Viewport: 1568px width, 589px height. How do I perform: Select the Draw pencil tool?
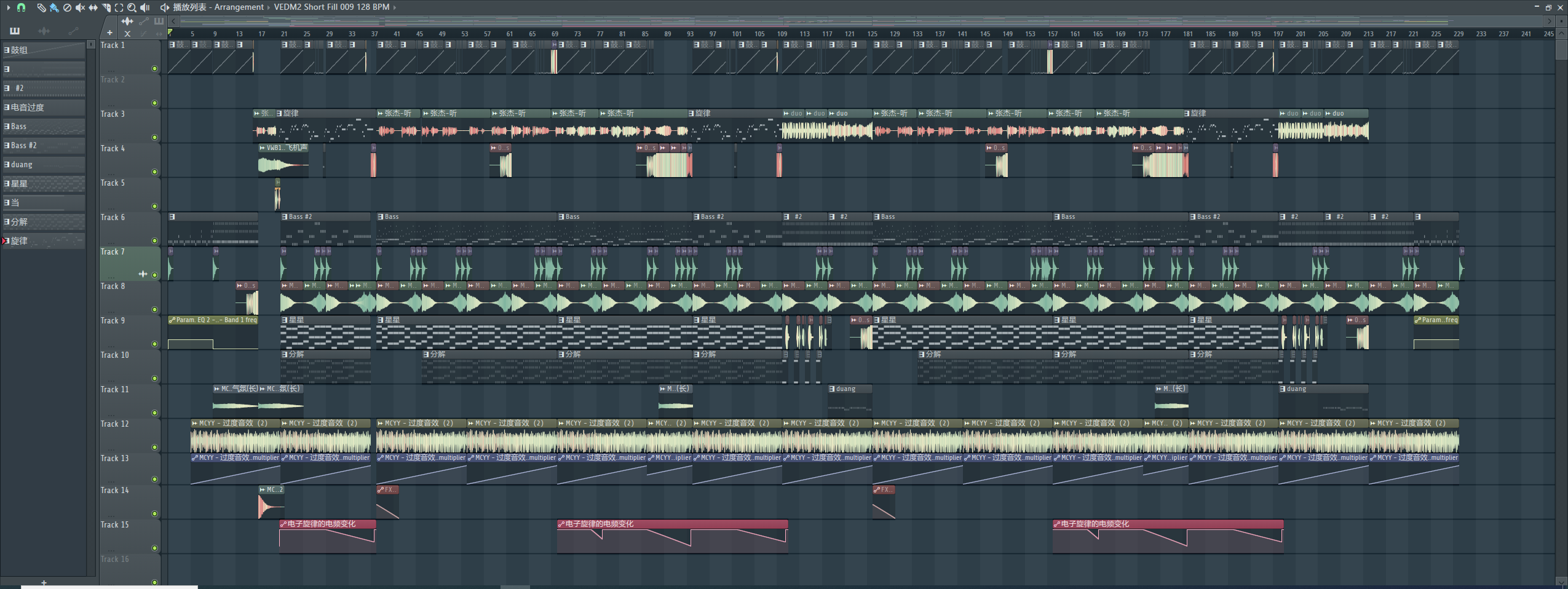pos(41,7)
